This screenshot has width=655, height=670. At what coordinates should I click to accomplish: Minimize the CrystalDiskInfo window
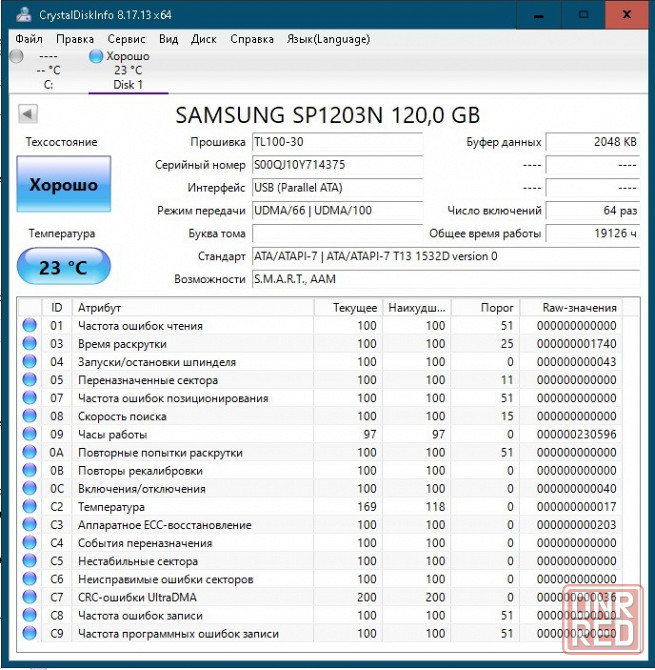coord(539,15)
